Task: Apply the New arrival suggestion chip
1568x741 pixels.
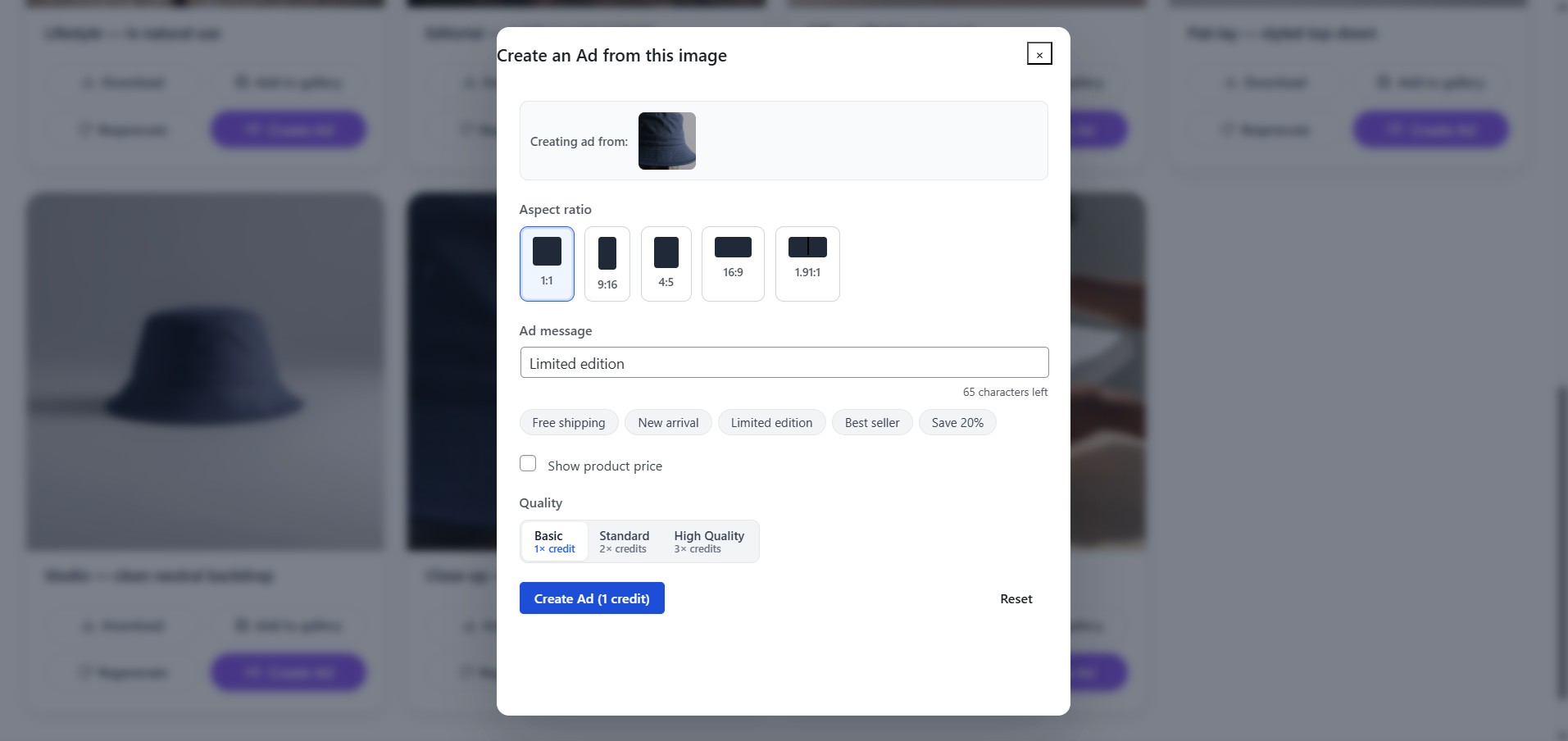Action: click(669, 423)
